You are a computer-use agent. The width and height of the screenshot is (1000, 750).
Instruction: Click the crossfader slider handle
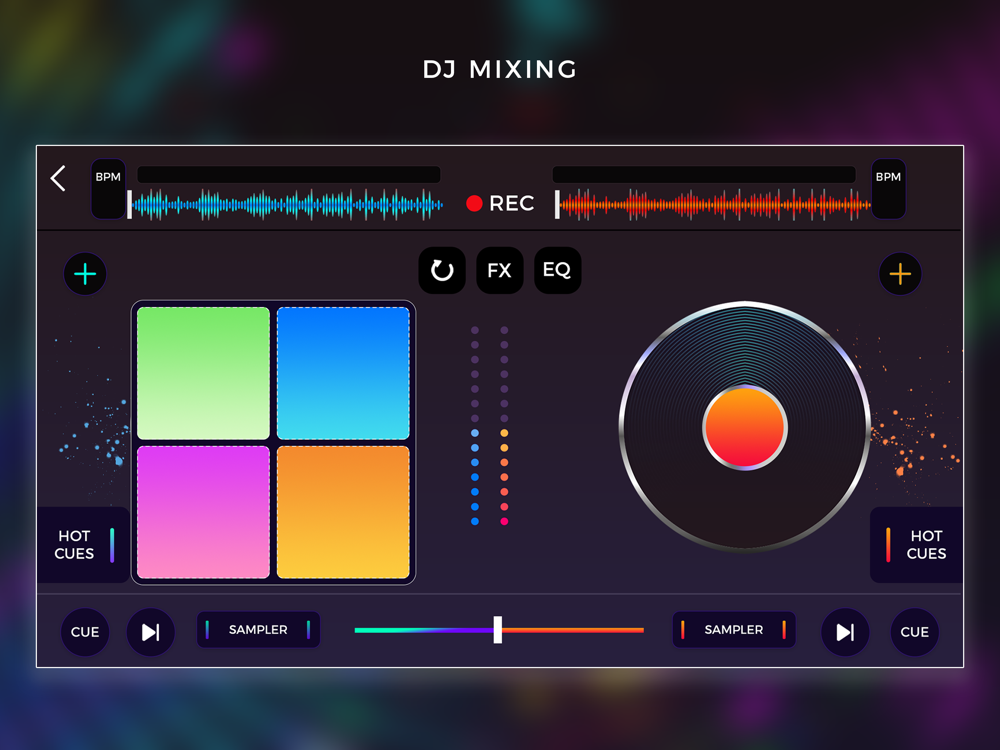point(497,629)
